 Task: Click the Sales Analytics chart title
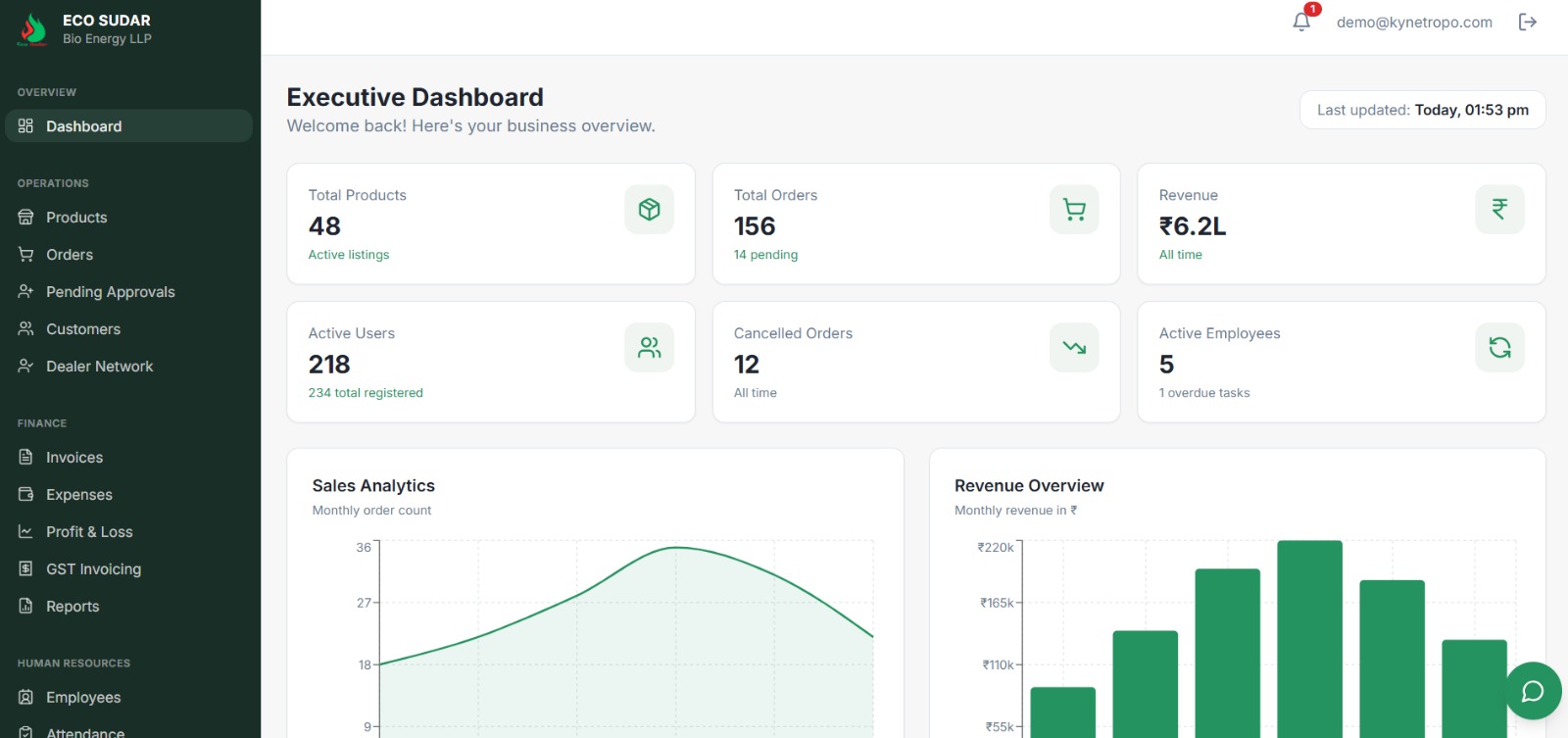(x=373, y=486)
